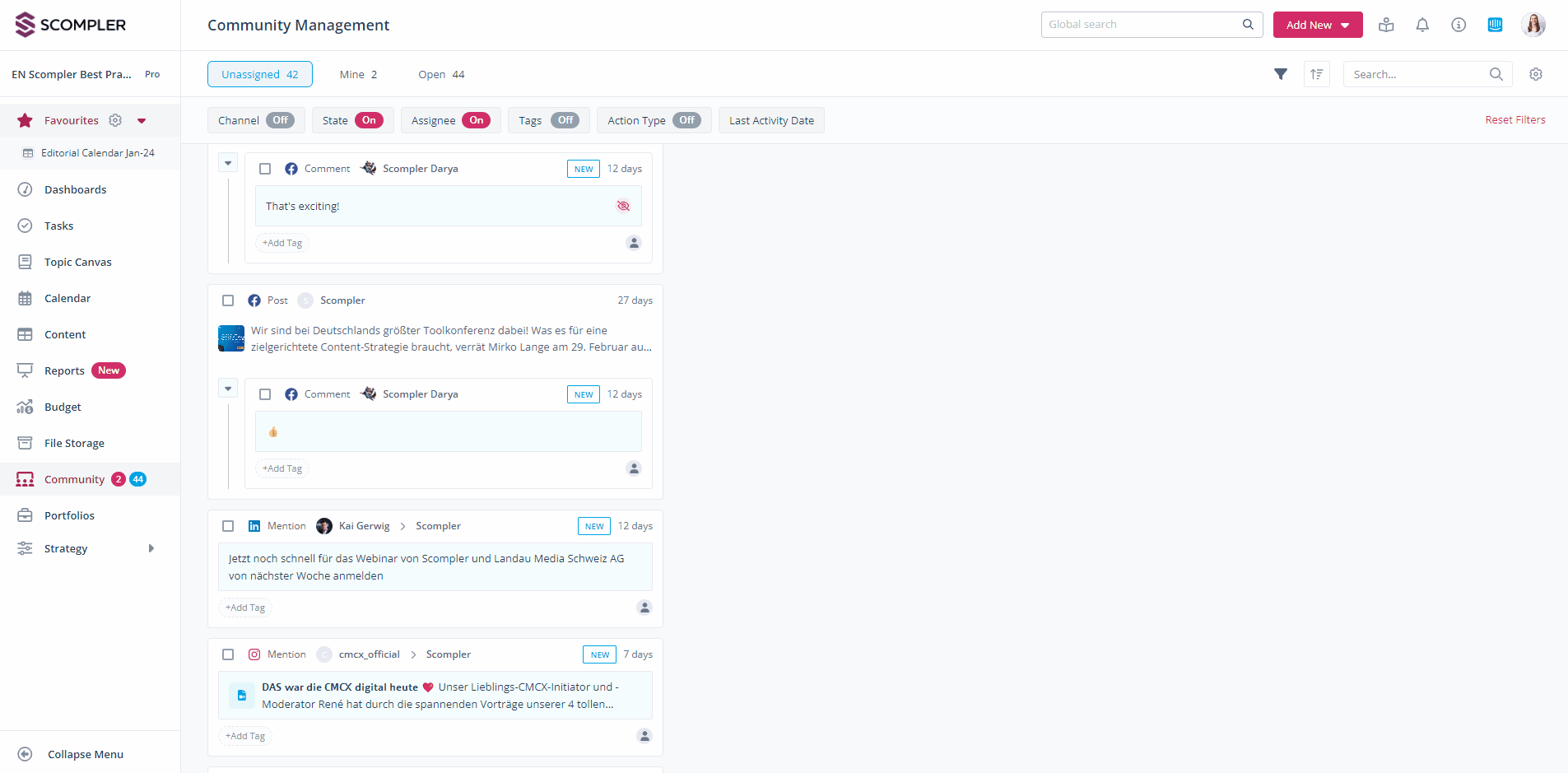Click Reset Filters link
The height and width of the screenshot is (773, 1568).
click(1514, 120)
